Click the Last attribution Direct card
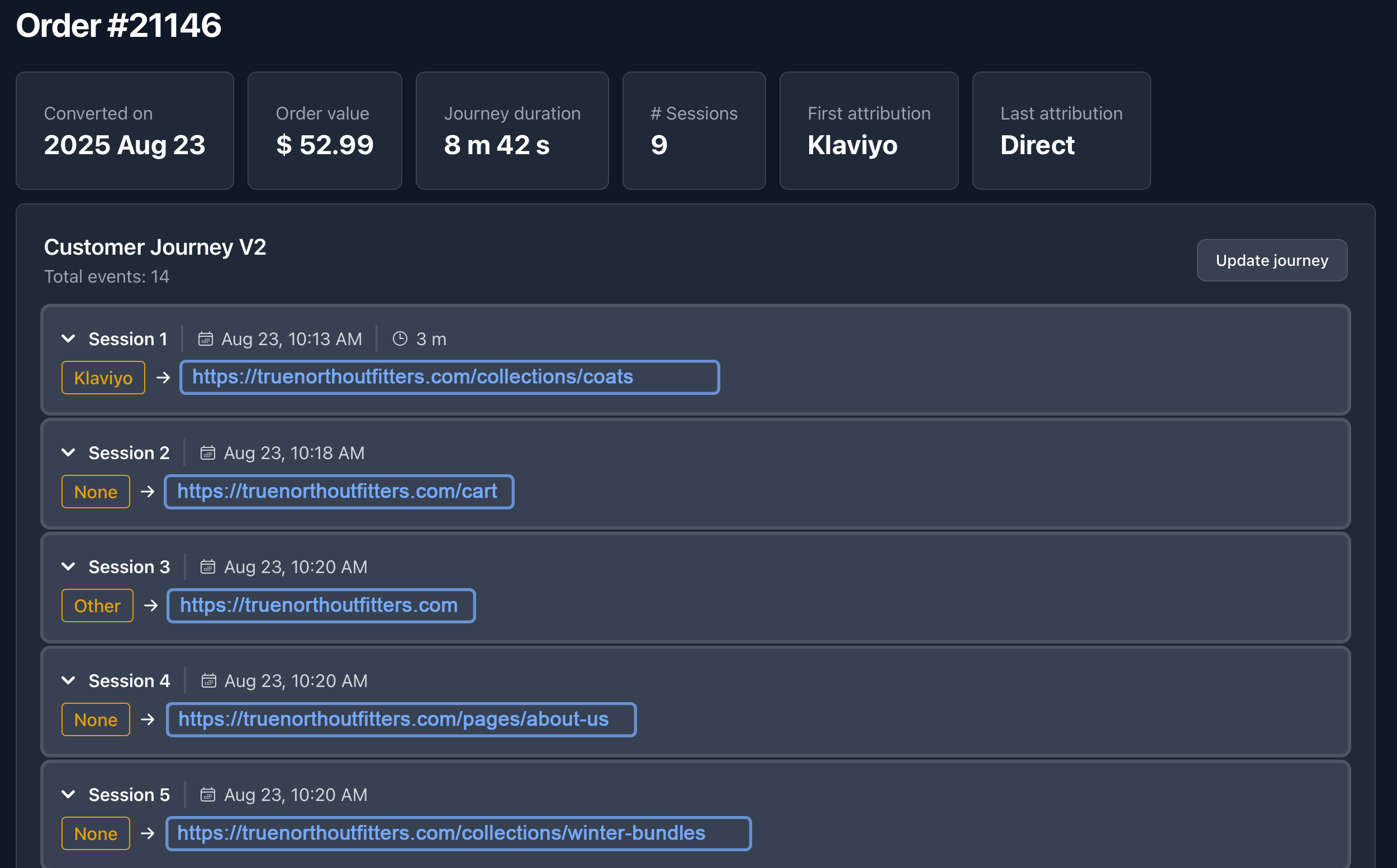The image size is (1397, 868). point(1061,131)
